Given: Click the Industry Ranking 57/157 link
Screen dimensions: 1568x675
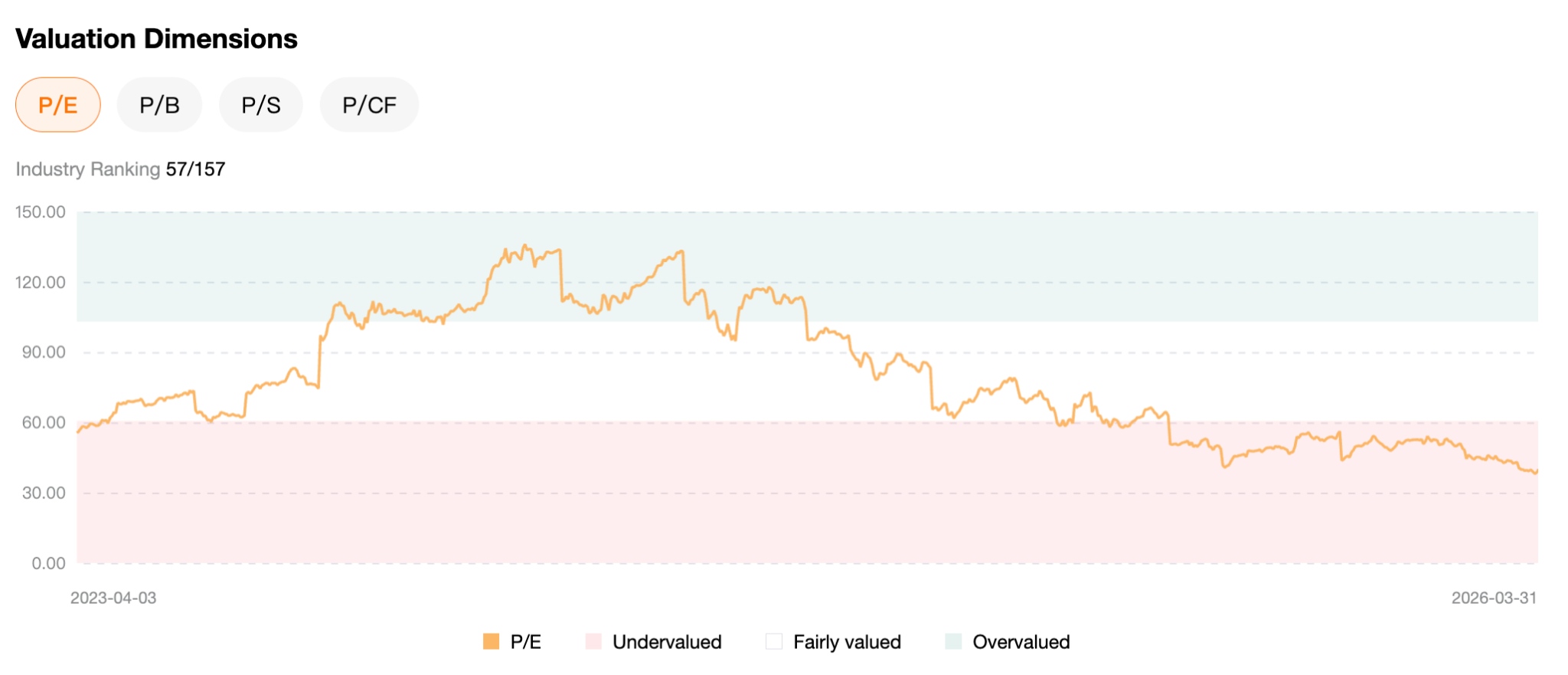Looking at the screenshot, I should click(x=120, y=170).
